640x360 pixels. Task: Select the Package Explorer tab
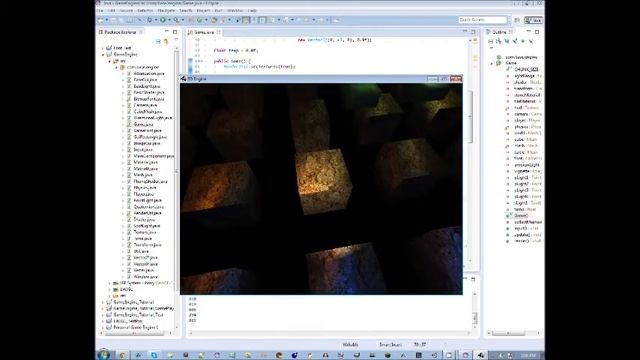(x=120, y=32)
